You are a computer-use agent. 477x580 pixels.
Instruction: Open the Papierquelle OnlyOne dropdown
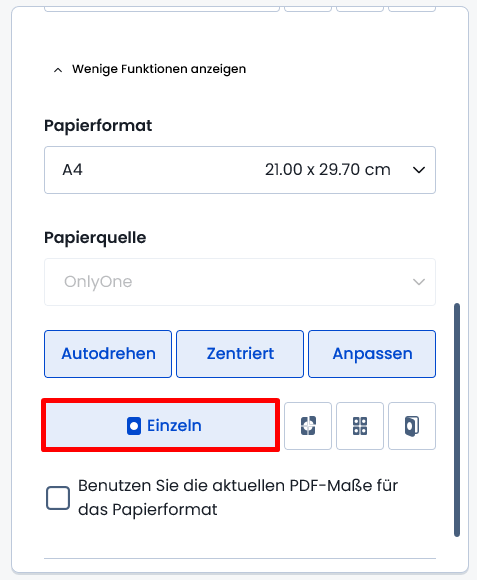point(240,282)
